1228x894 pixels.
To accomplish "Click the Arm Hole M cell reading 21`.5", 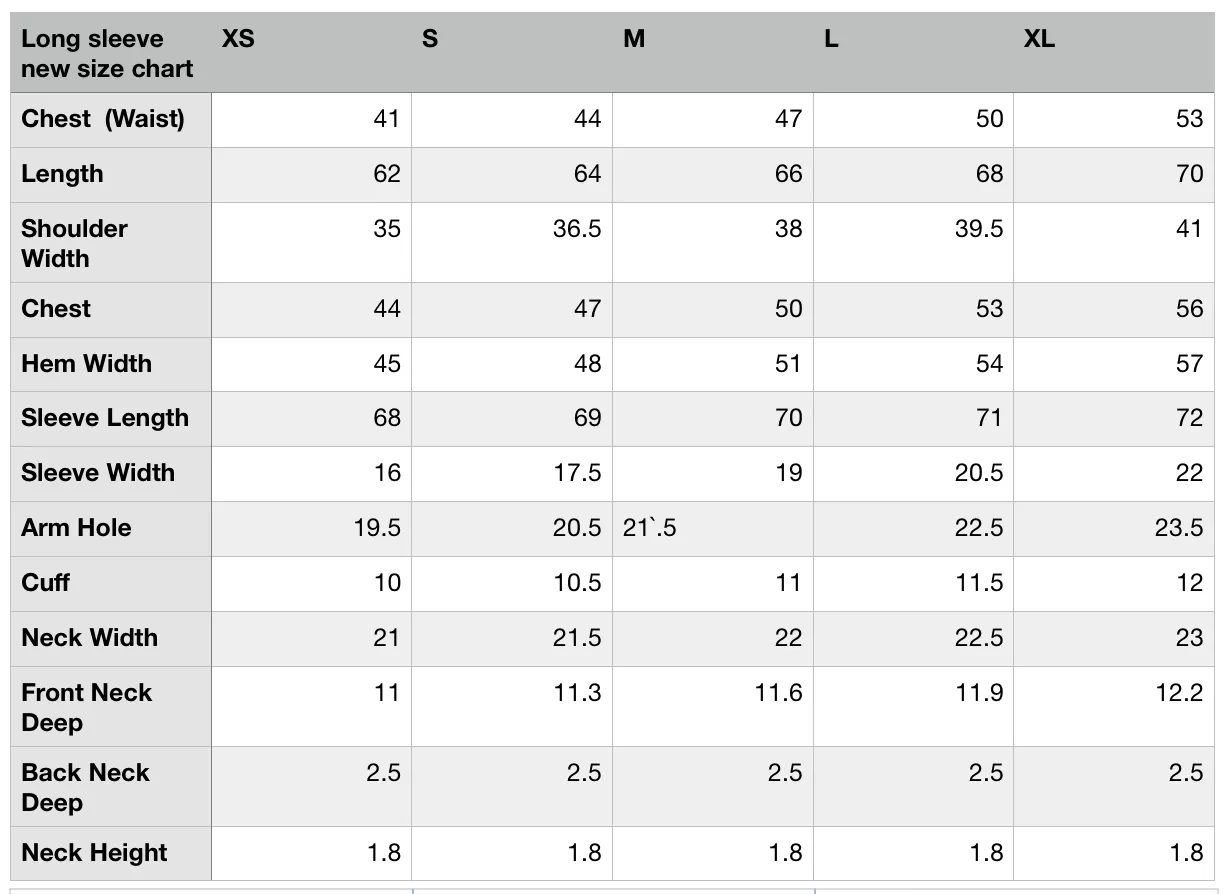I will click(x=713, y=529).
